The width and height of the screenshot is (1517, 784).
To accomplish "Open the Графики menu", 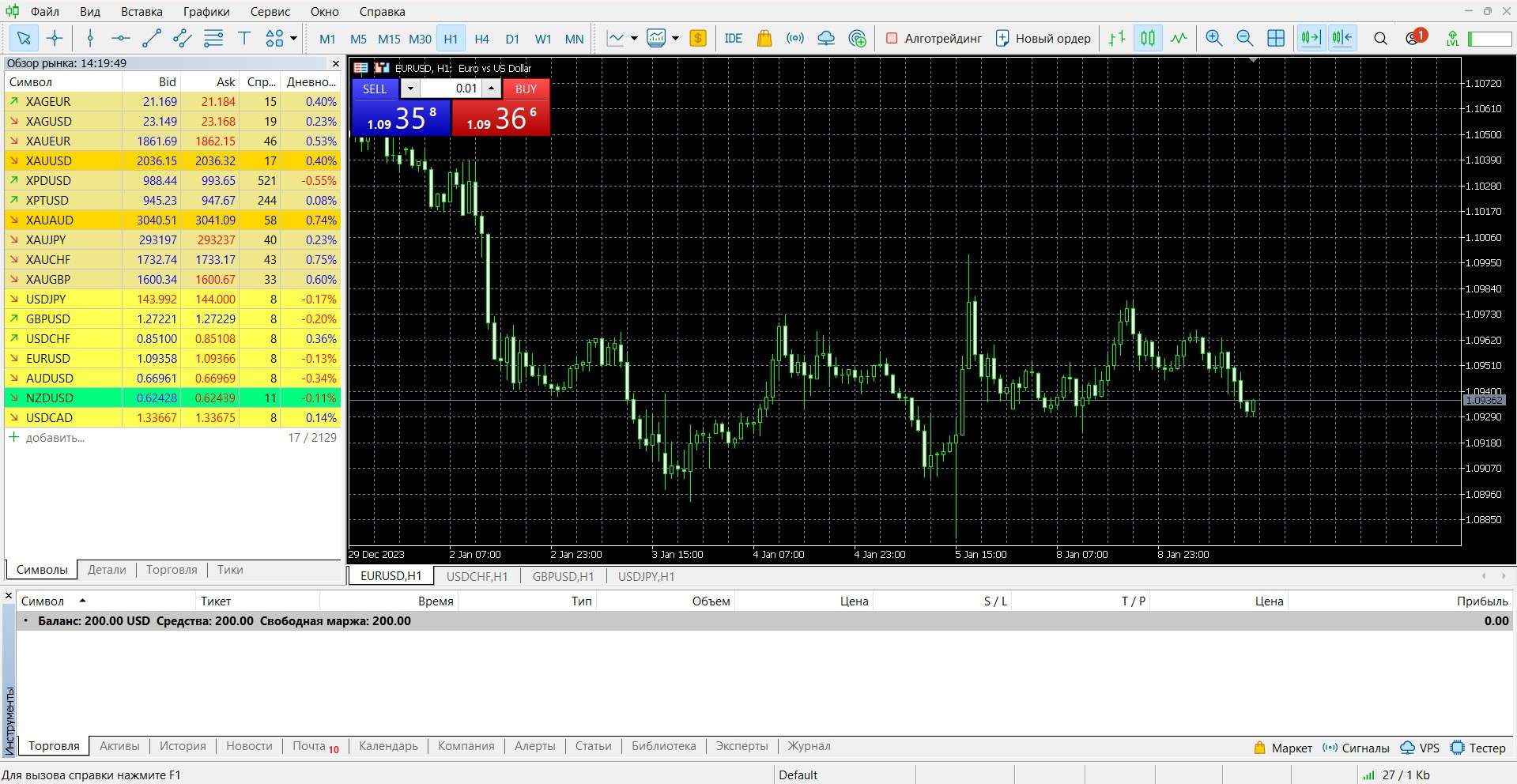I will click(206, 12).
